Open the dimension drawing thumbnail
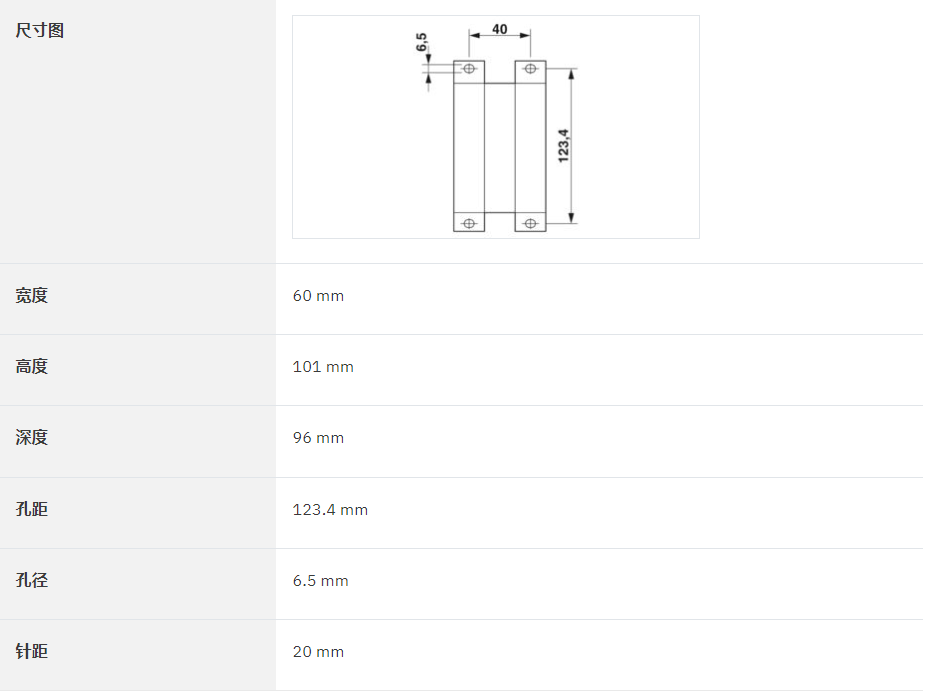The image size is (925, 691). pos(496,127)
